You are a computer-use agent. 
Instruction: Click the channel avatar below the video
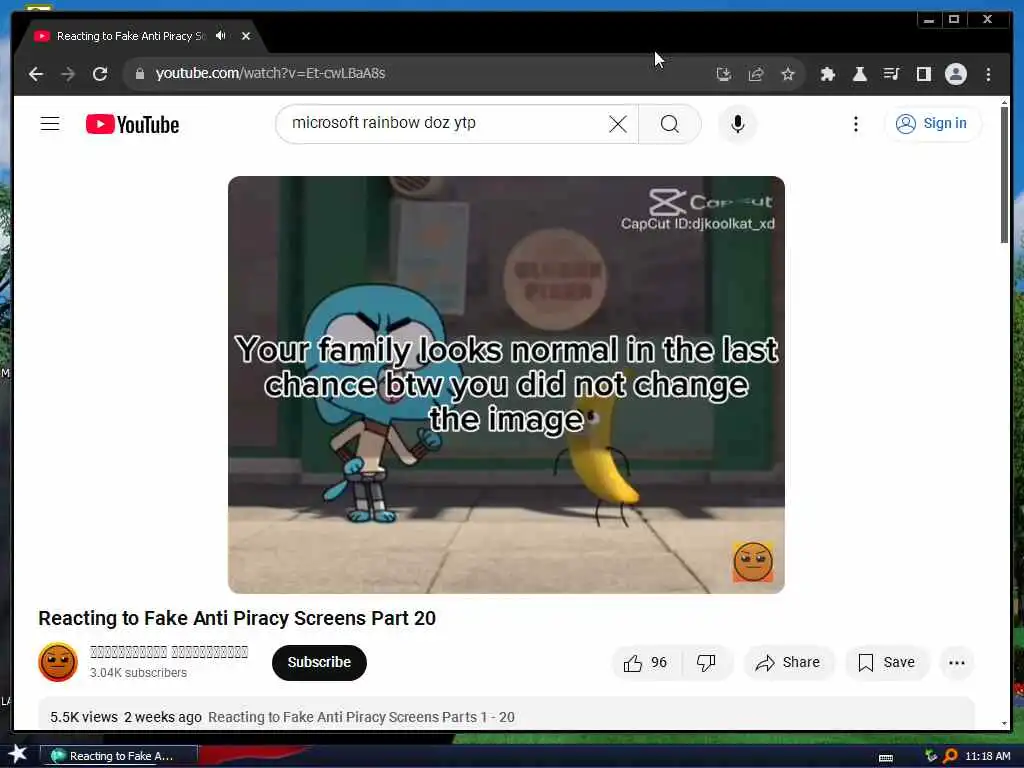(x=58, y=662)
